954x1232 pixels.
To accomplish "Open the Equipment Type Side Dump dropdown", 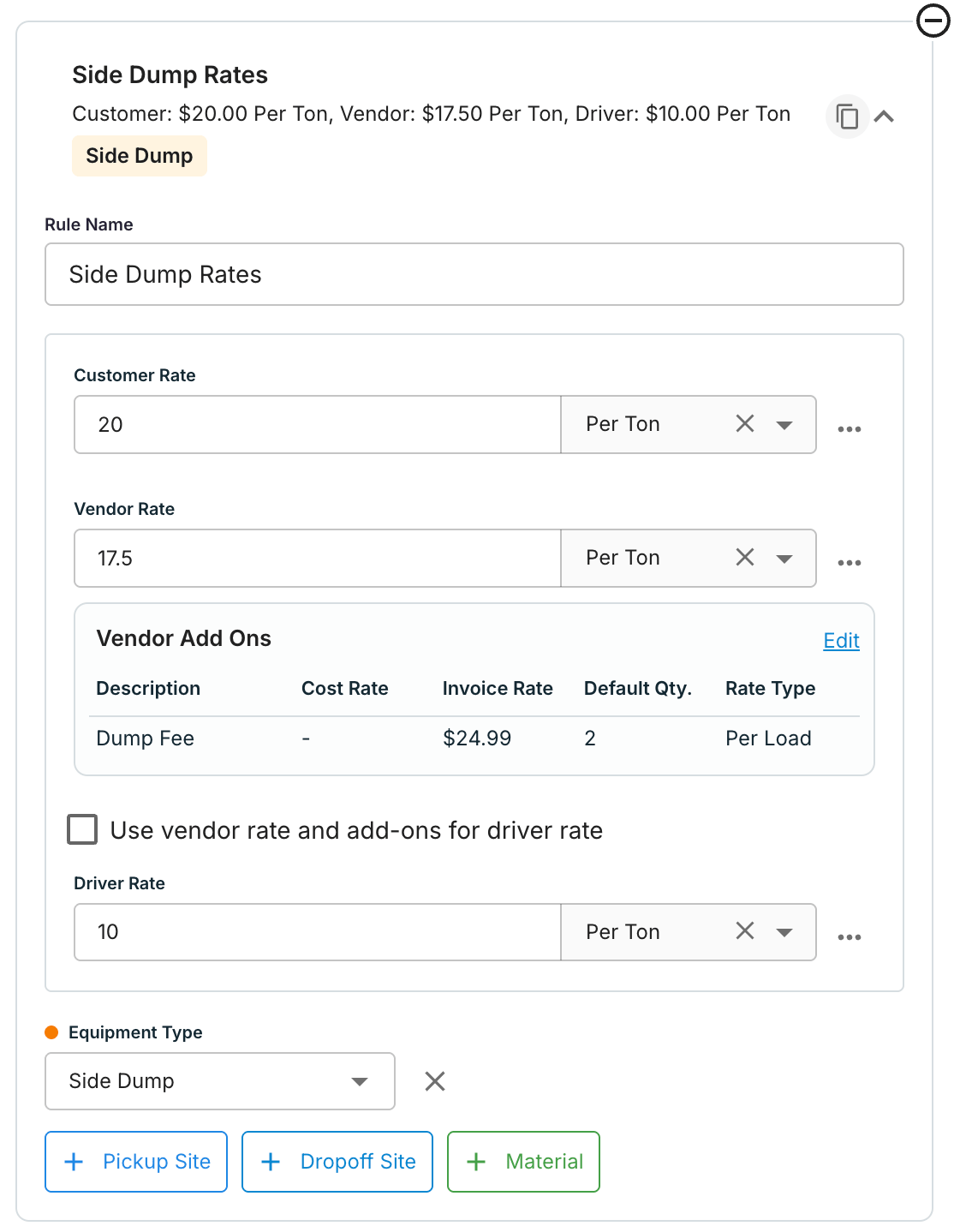I will click(220, 1081).
